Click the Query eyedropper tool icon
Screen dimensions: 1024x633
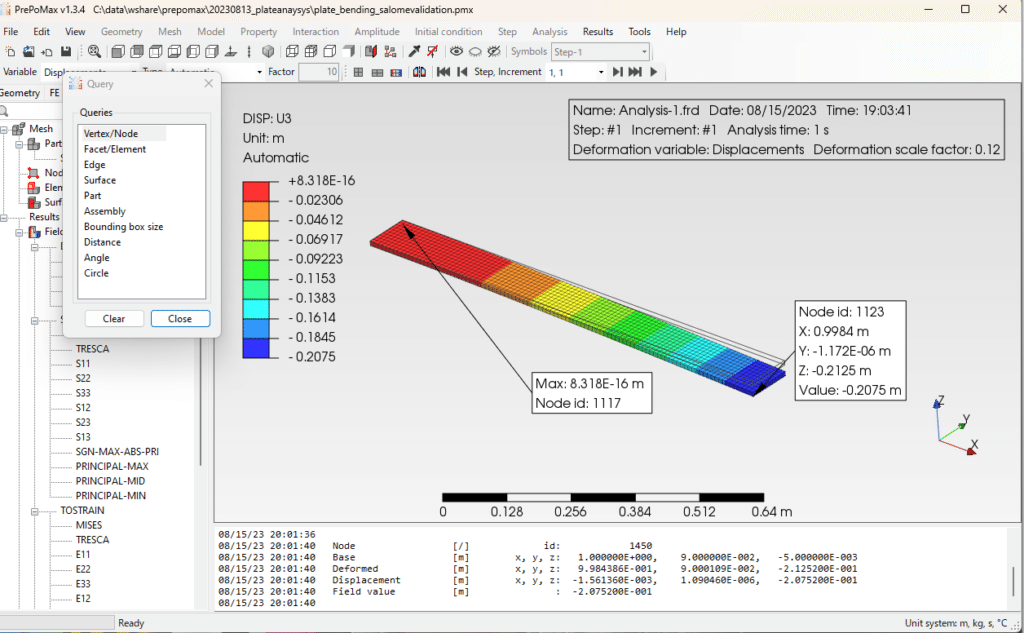pos(415,51)
